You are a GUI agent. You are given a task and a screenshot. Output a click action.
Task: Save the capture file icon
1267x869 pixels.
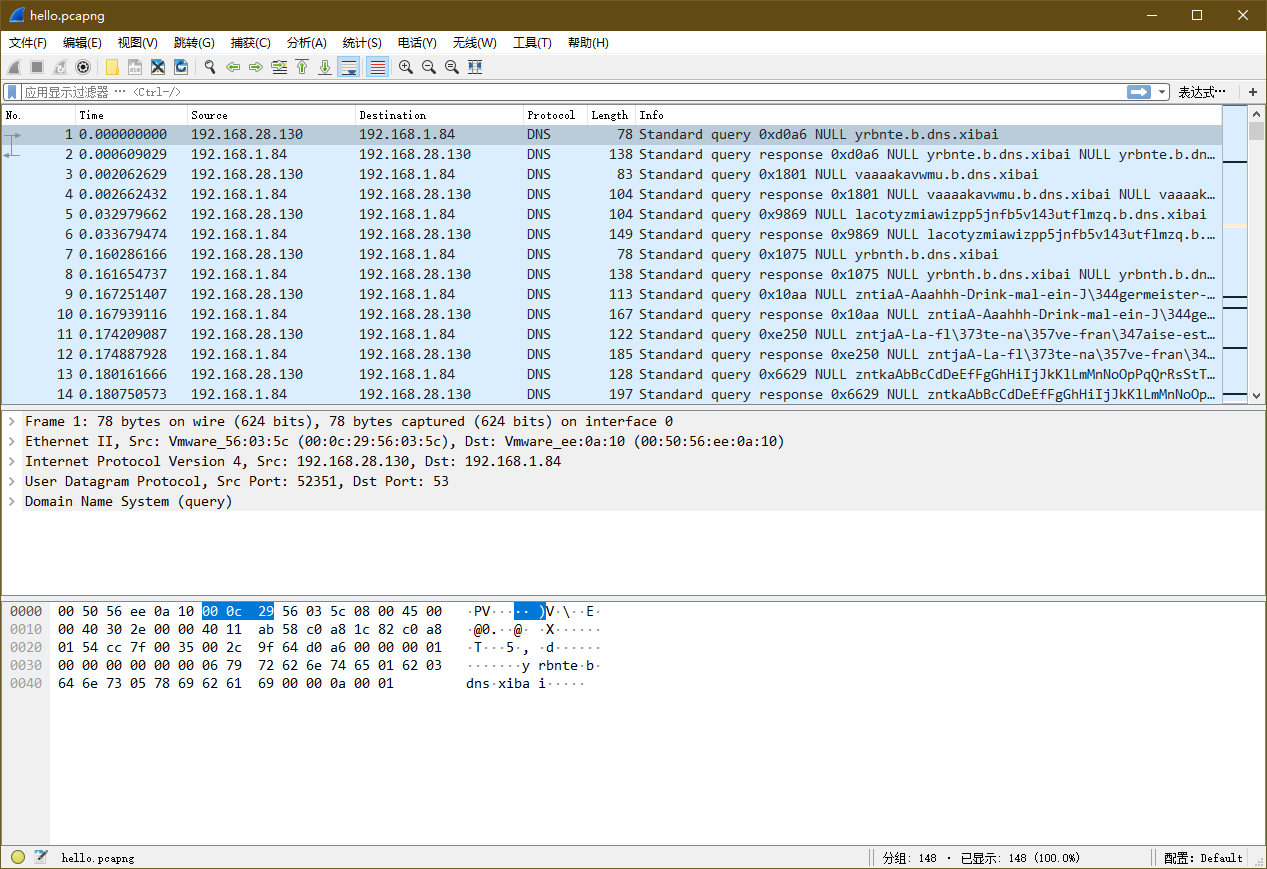tap(135, 67)
